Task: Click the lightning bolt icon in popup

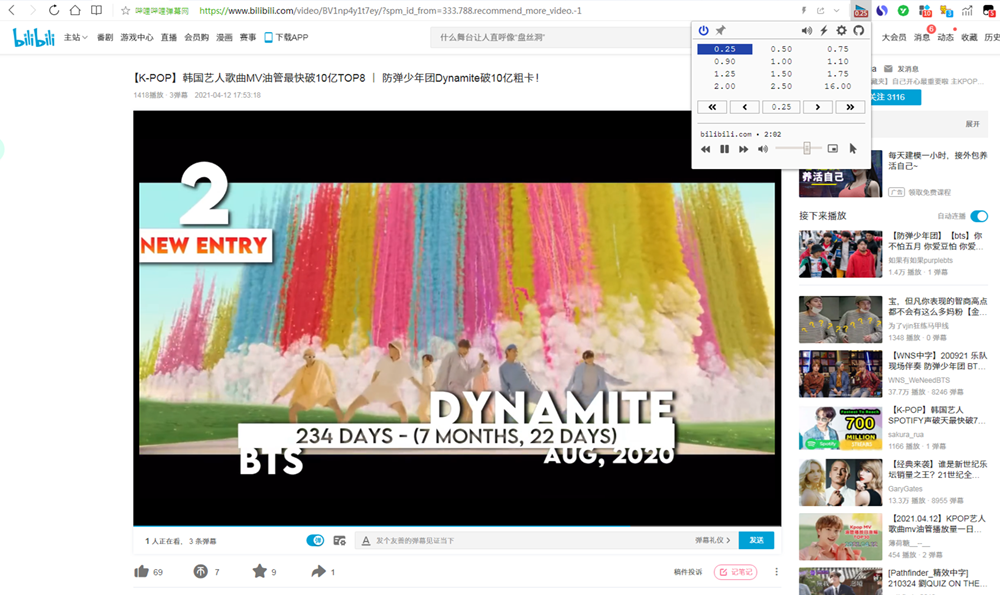Action: [824, 31]
